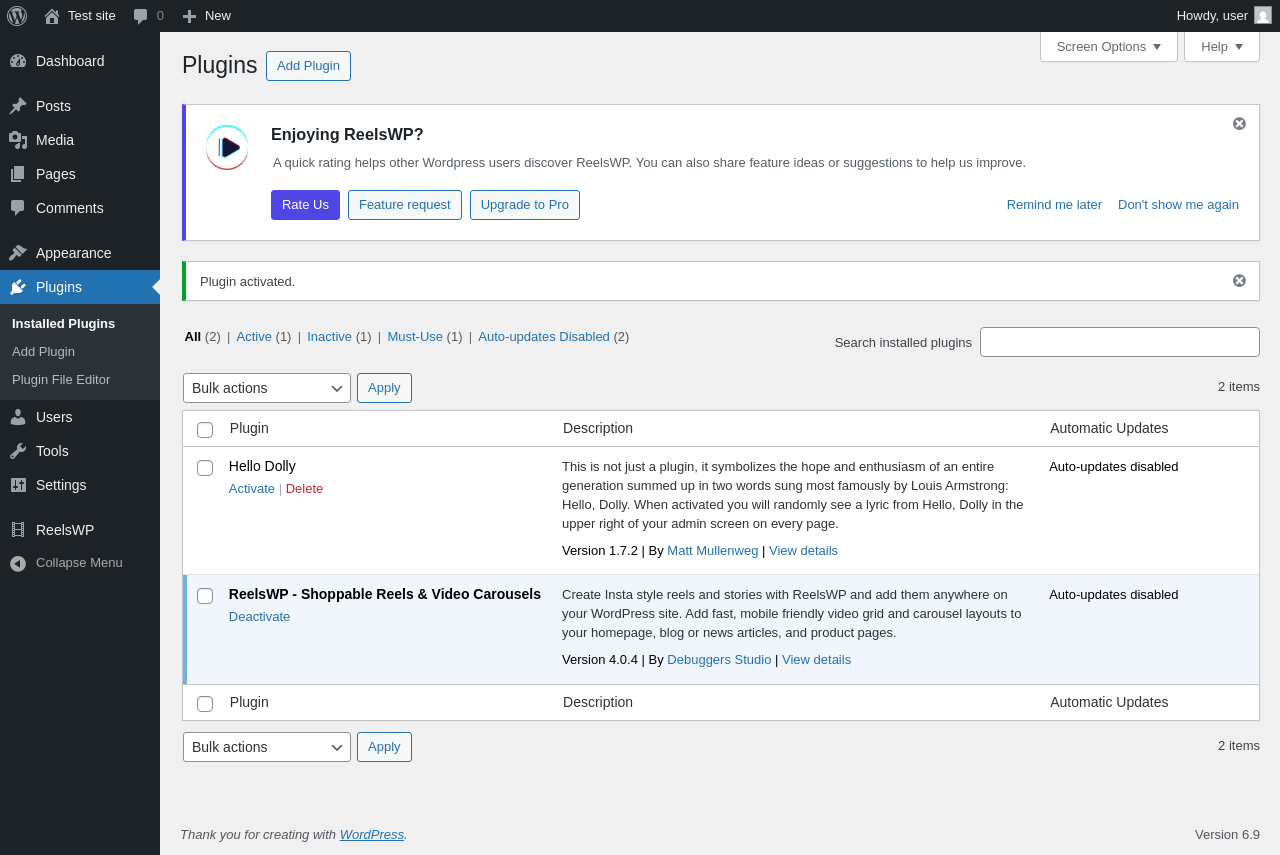Filter plugins by the Inactive tab
This screenshot has width=1280, height=855.
click(329, 337)
